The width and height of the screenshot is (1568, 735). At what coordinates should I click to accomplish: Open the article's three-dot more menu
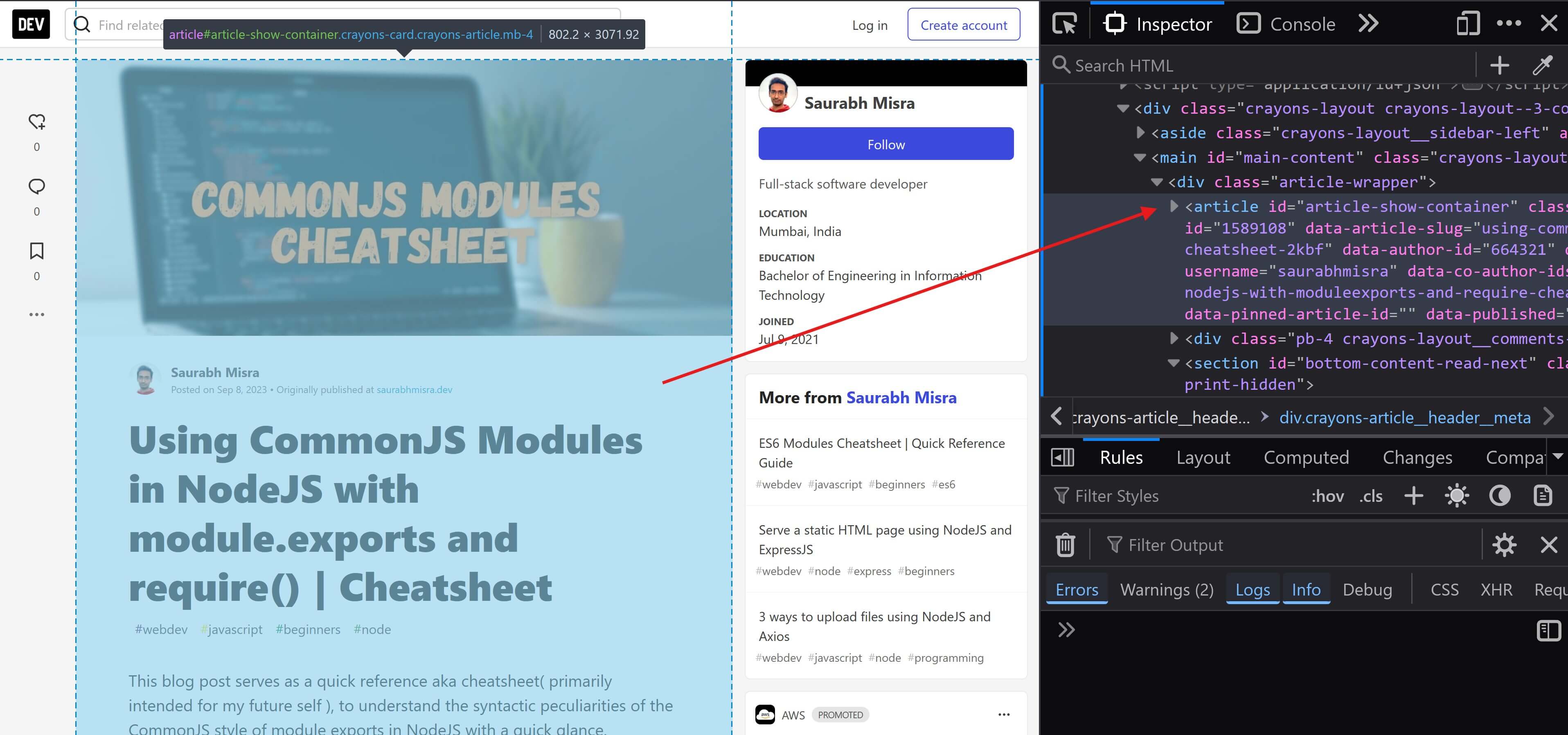[36, 315]
